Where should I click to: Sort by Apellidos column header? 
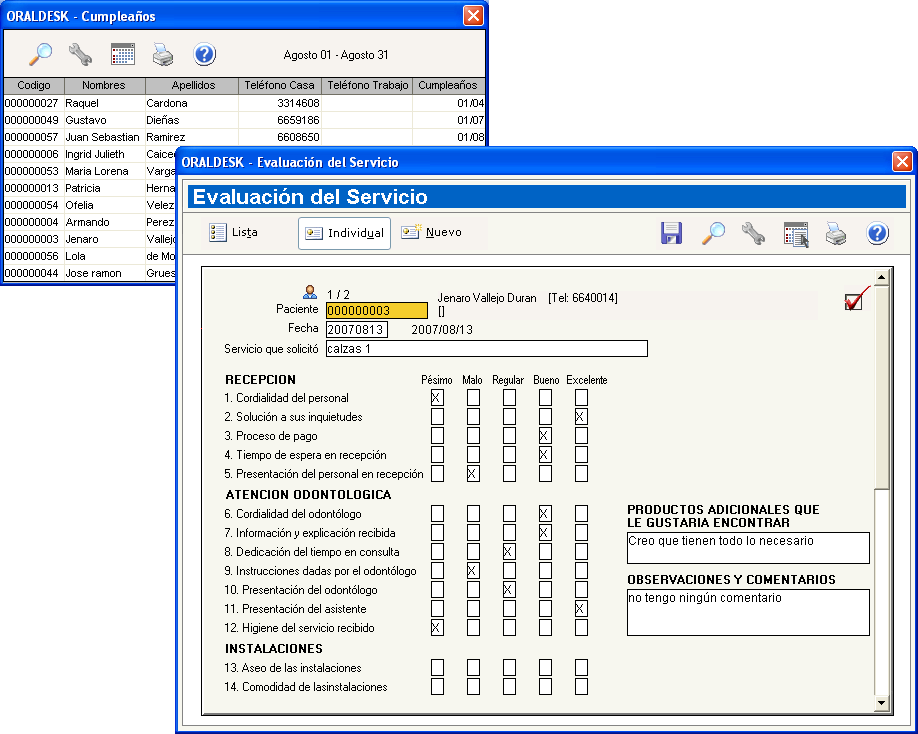192,85
